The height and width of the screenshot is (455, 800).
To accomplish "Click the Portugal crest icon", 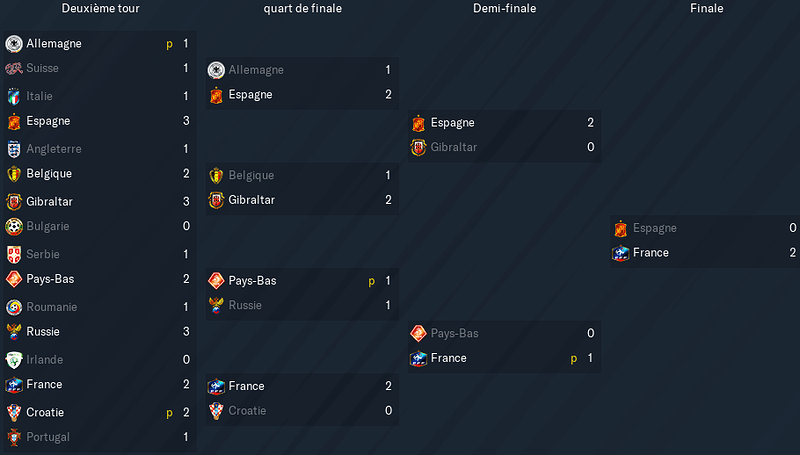I will pyautogui.click(x=14, y=437).
